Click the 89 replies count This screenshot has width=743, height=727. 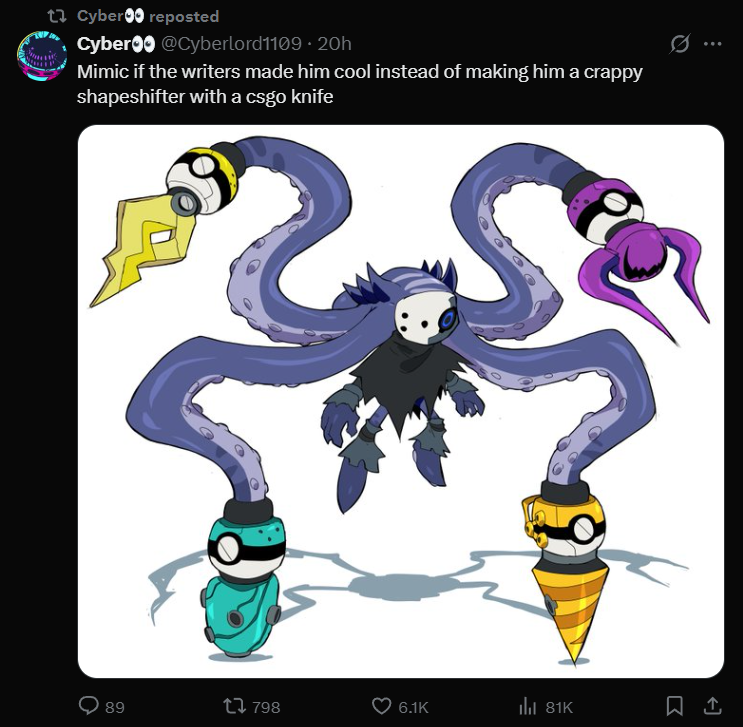[115, 707]
